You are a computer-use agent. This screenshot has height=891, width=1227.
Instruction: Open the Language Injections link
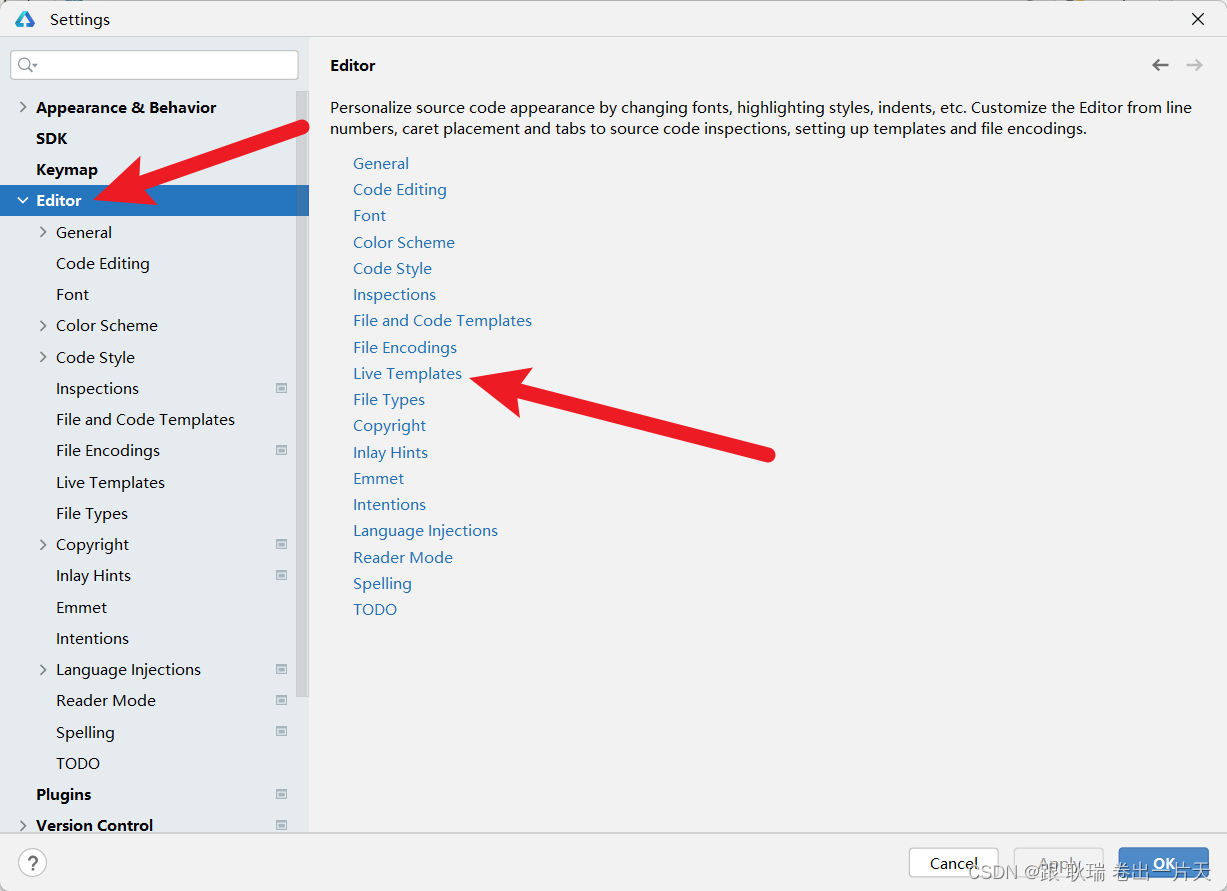click(425, 530)
